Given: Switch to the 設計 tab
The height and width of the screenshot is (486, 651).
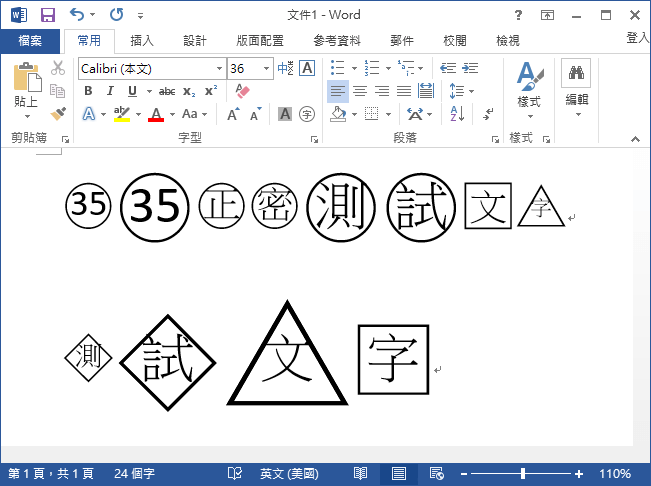Looking at the screenshot, I should coord(195,41).
